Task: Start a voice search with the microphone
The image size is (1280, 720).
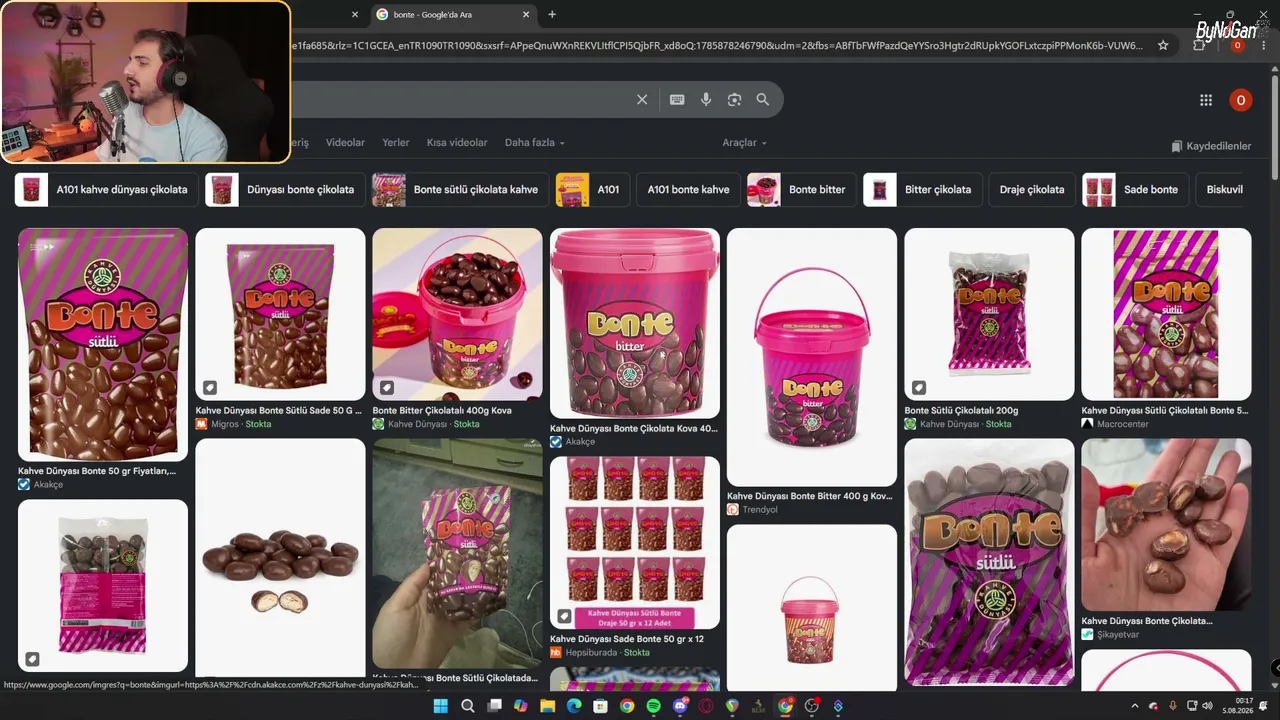Action: point(706,99)
